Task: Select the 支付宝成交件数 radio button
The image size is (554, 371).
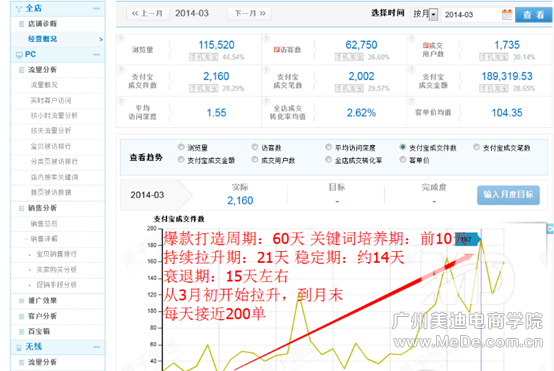Action: pos(402,147)
